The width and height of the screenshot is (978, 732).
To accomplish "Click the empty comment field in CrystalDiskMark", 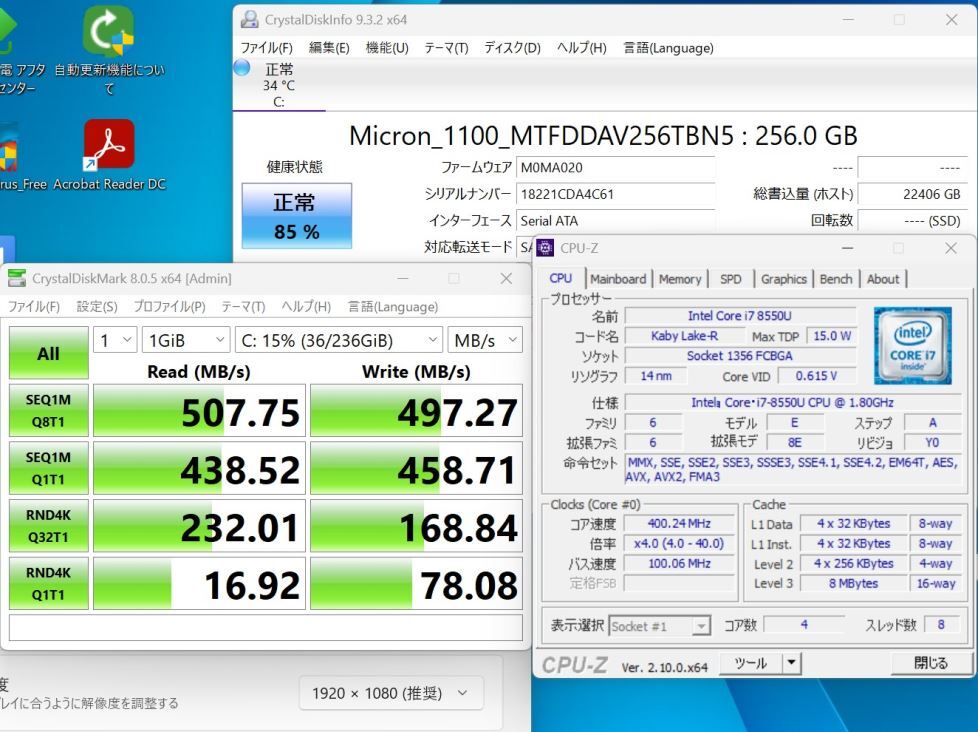I will tap(266, 627).
